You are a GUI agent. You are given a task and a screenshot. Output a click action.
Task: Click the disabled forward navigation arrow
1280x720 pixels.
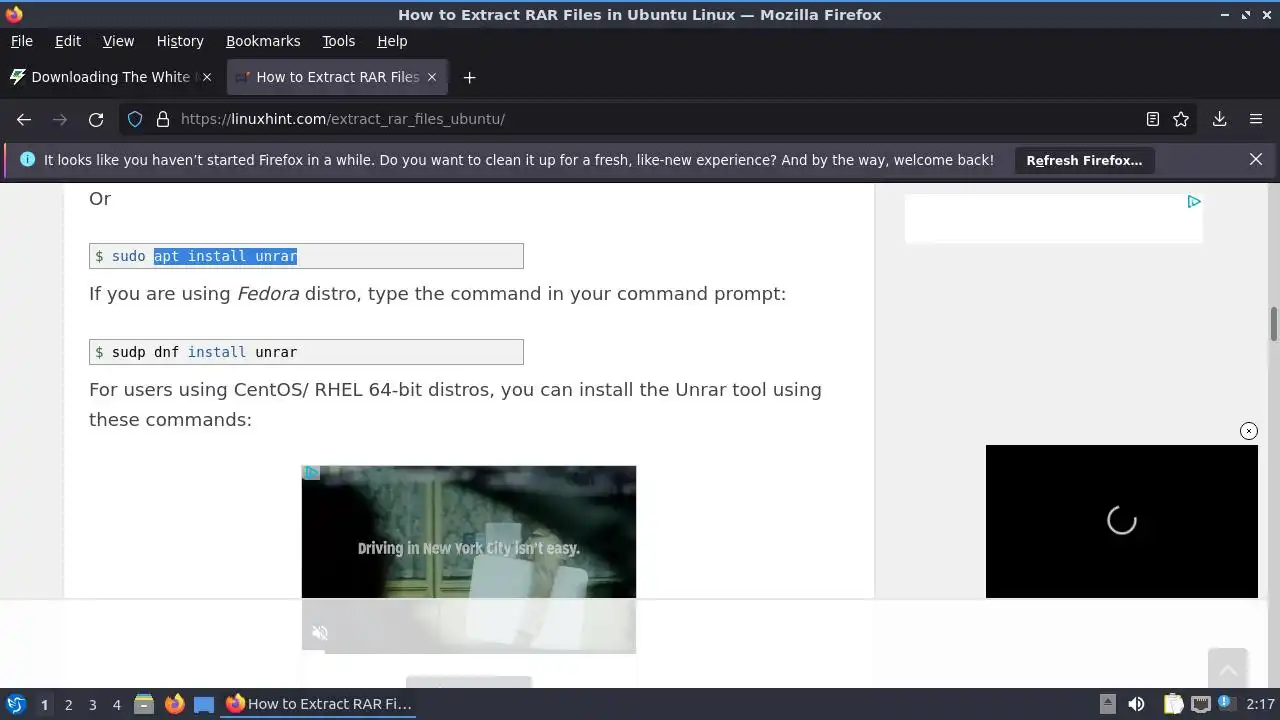60,119
